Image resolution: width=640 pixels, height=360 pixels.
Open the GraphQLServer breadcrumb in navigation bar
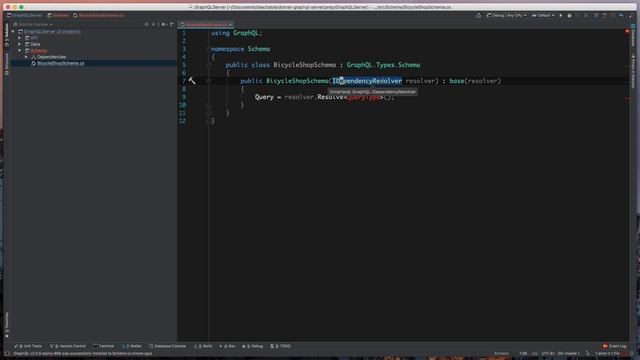[24, 15]
